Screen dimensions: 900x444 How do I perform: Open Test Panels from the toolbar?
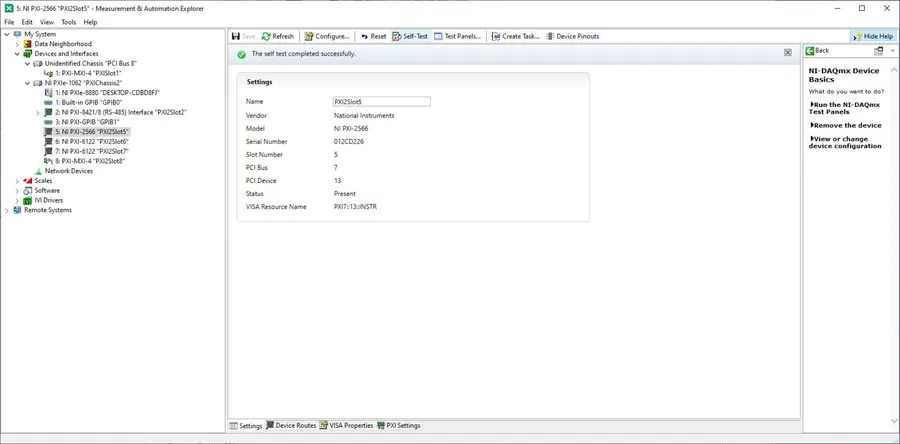click(x=457, y=36)
